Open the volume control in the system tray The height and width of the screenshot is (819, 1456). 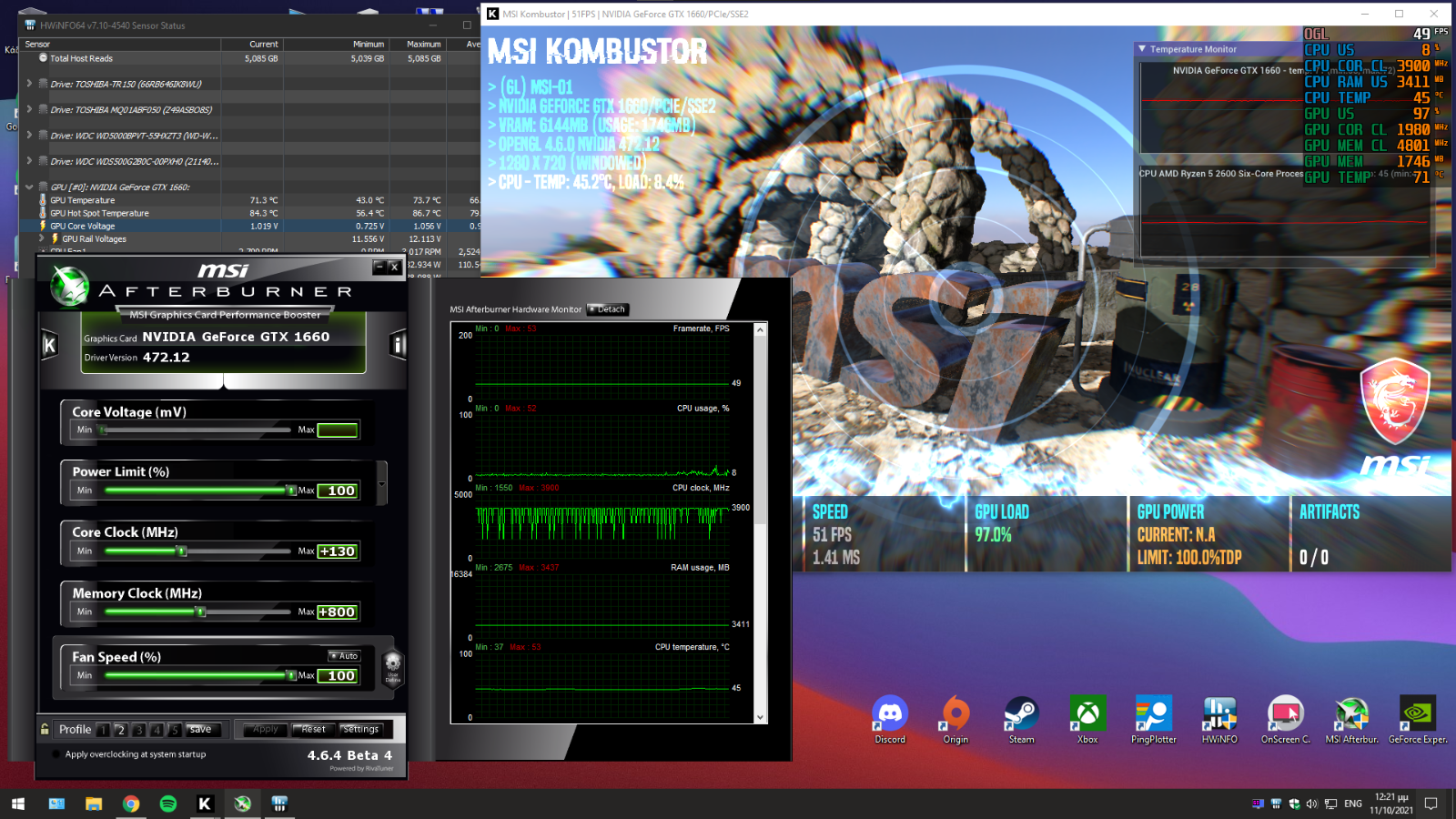[1311, 804]
